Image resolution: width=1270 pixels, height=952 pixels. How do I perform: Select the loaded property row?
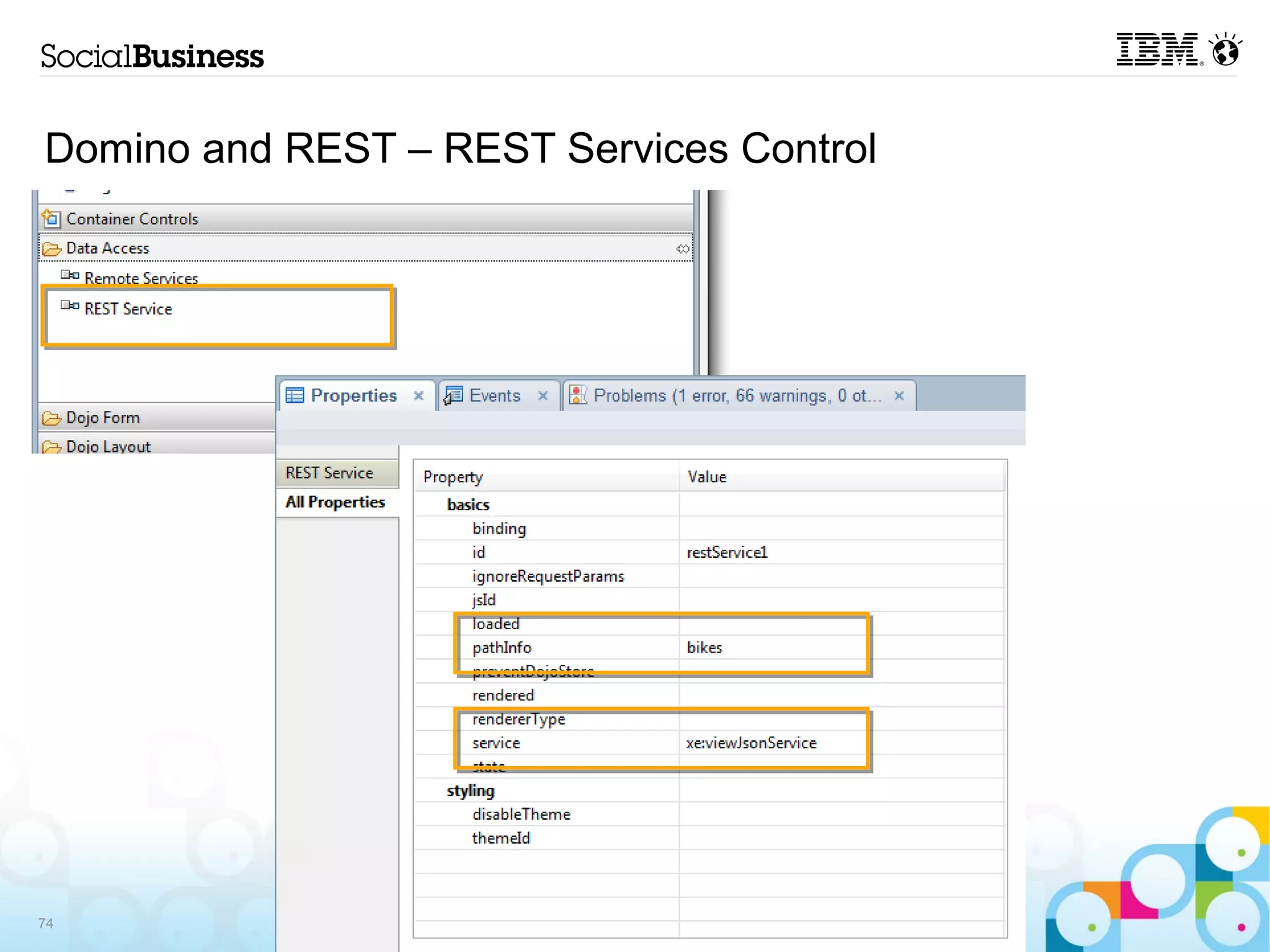click(x=709, y=624)
